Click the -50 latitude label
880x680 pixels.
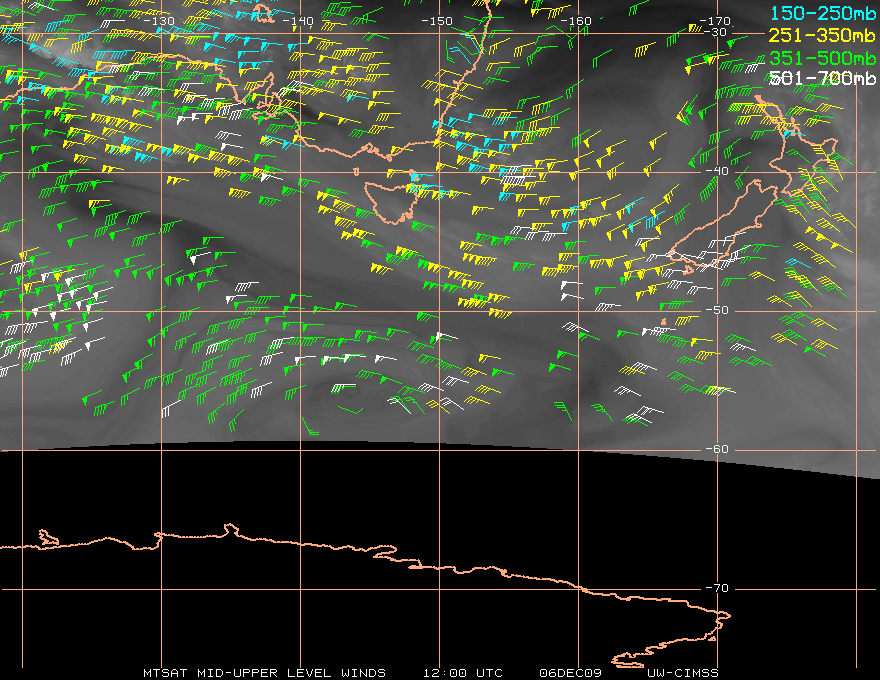point(716,310)
